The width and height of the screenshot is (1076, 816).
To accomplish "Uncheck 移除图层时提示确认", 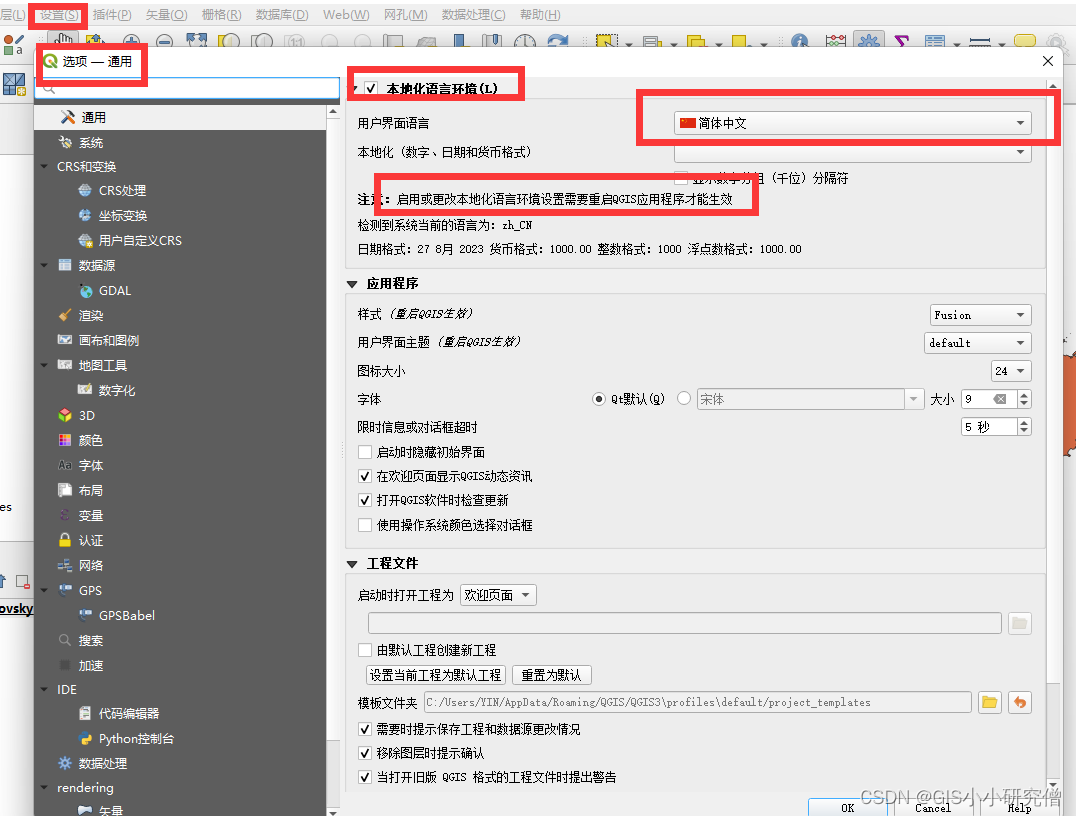I will tap(365, 754).
